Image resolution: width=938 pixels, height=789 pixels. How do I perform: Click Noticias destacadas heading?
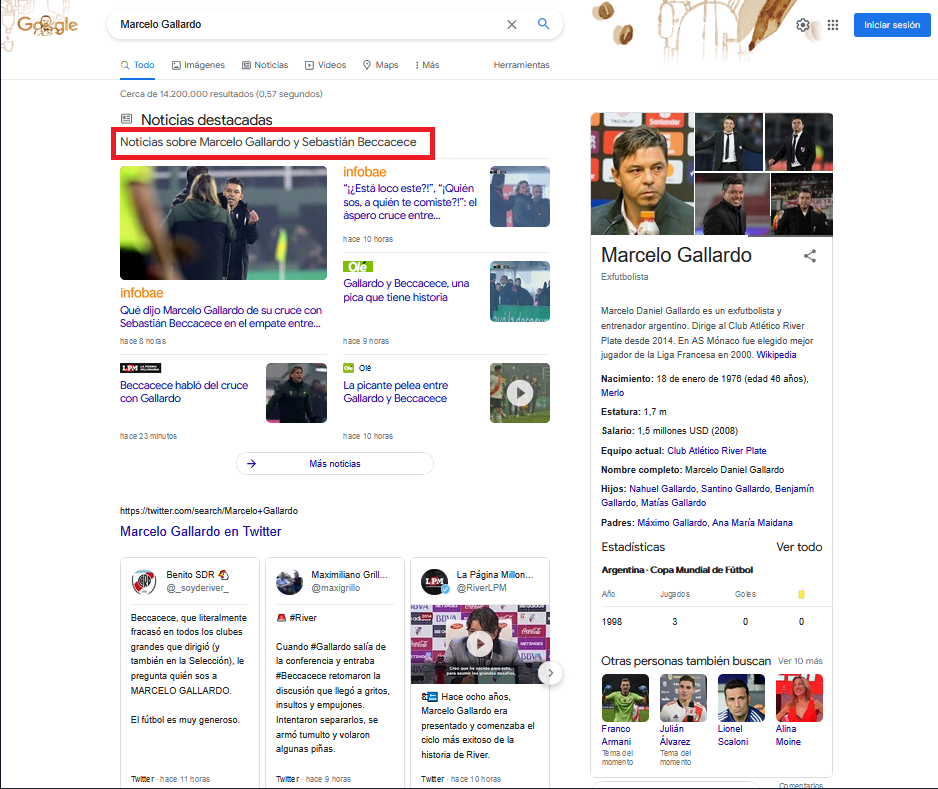(206, 120)
